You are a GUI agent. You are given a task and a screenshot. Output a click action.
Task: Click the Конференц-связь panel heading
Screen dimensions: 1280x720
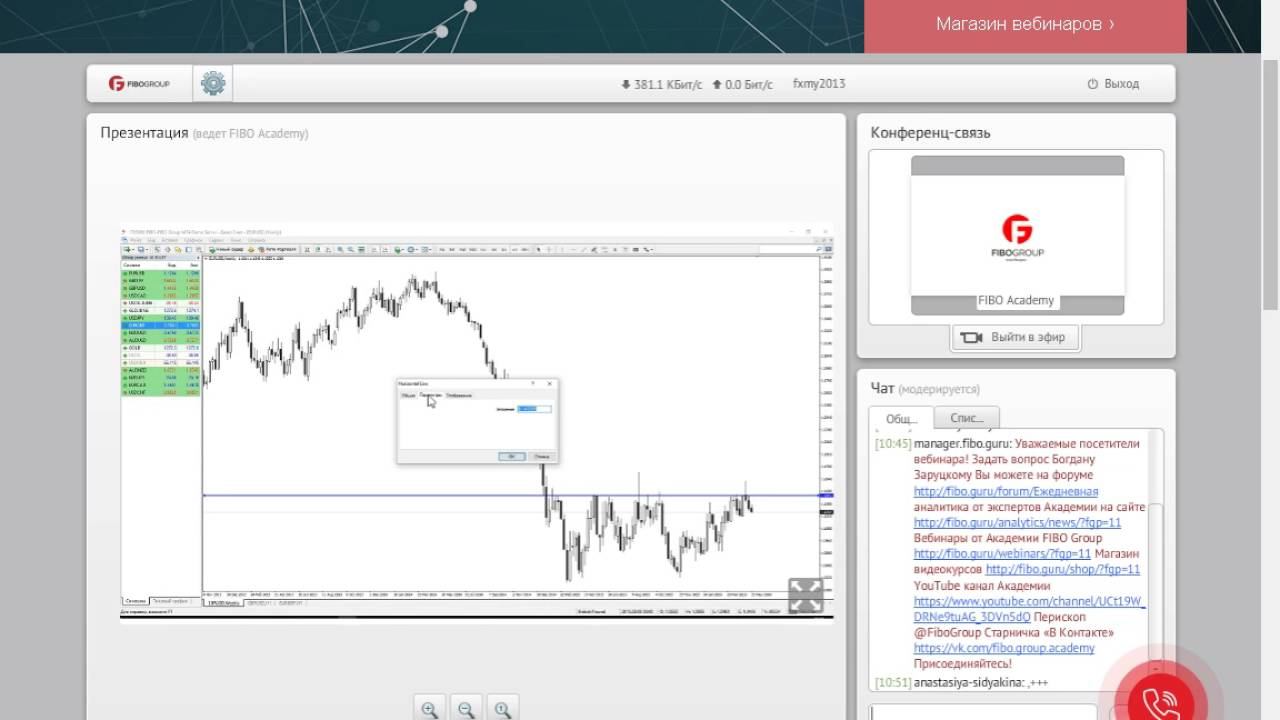[930, 133]
